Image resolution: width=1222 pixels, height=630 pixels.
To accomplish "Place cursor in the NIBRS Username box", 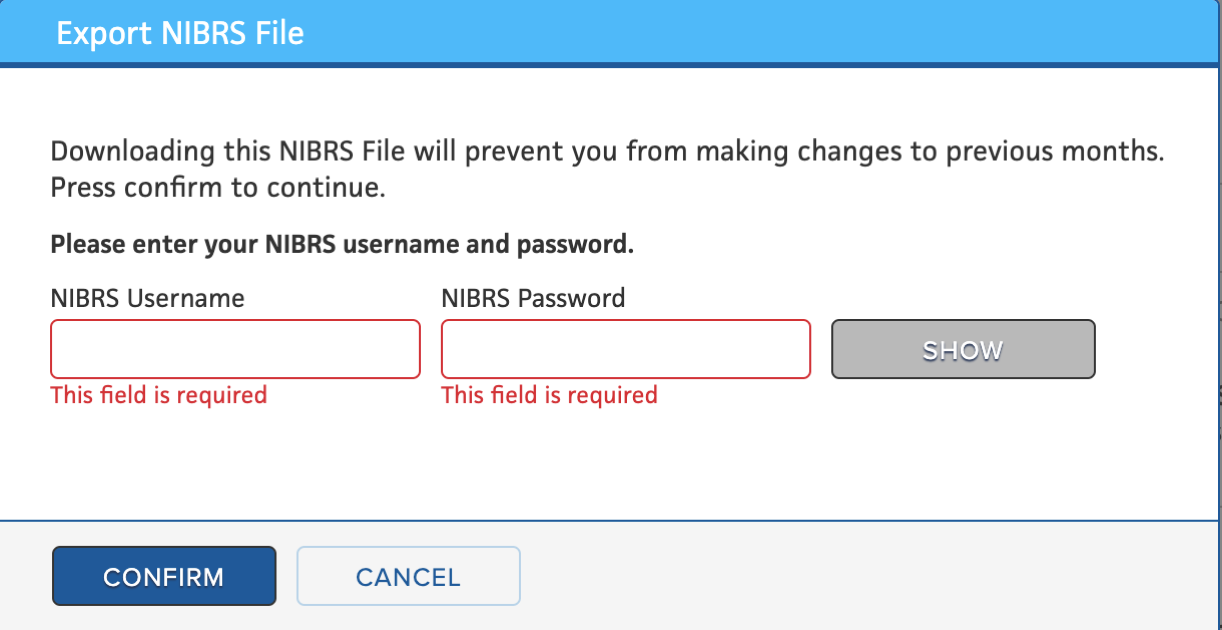I will coord(235,349).
